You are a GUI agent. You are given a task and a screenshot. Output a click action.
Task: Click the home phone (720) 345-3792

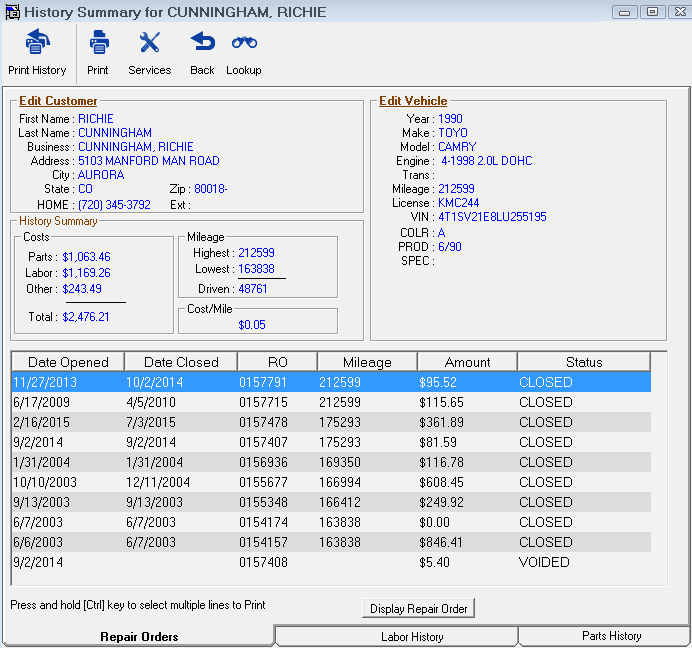pos(114,205)
